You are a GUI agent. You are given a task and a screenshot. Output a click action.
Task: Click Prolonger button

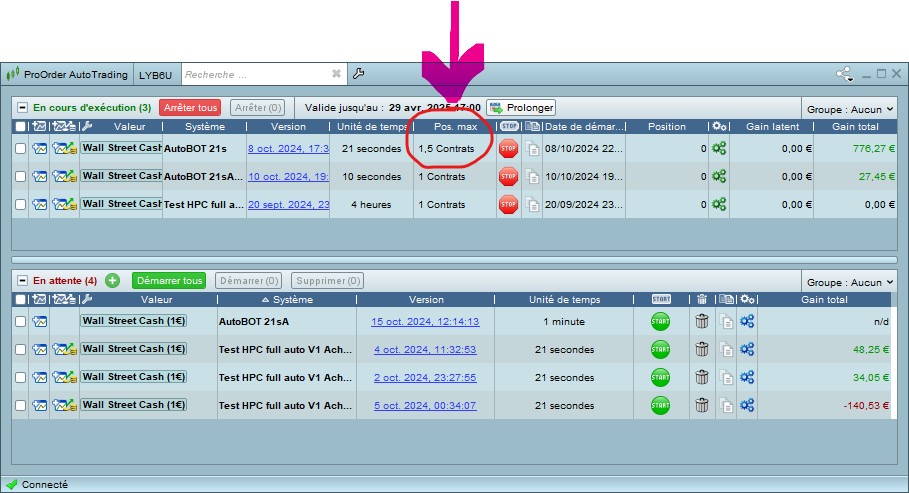[521, 107]
